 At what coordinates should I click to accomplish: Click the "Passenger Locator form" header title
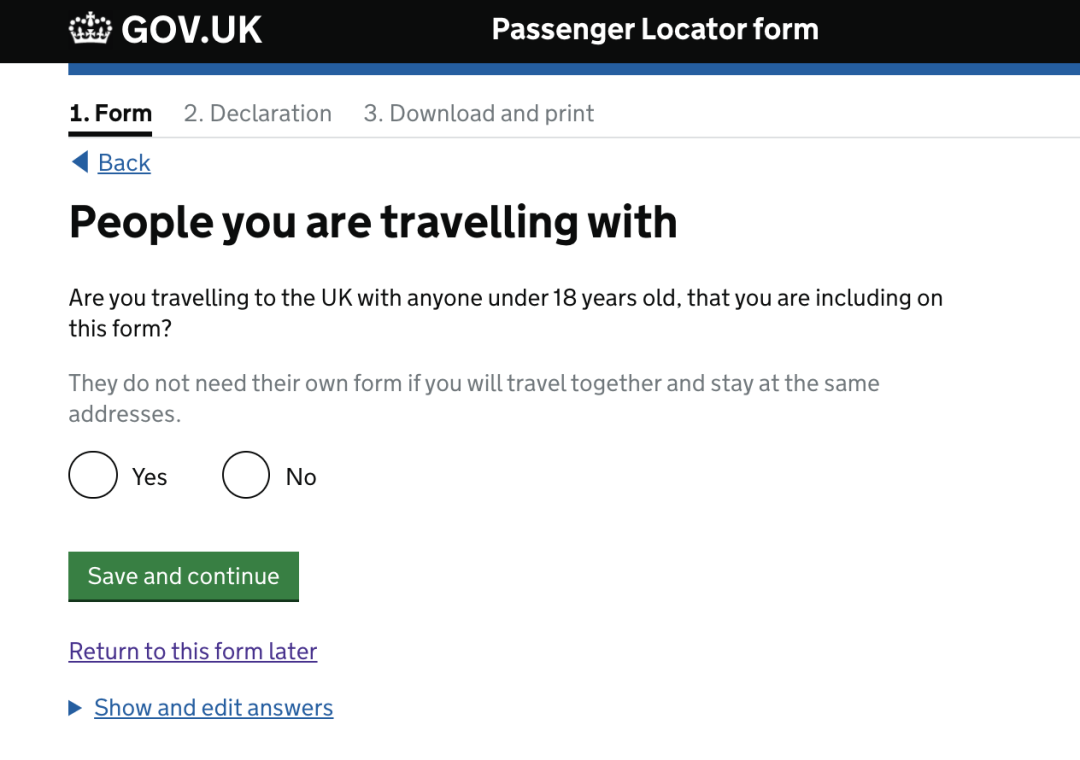point(654,29)
